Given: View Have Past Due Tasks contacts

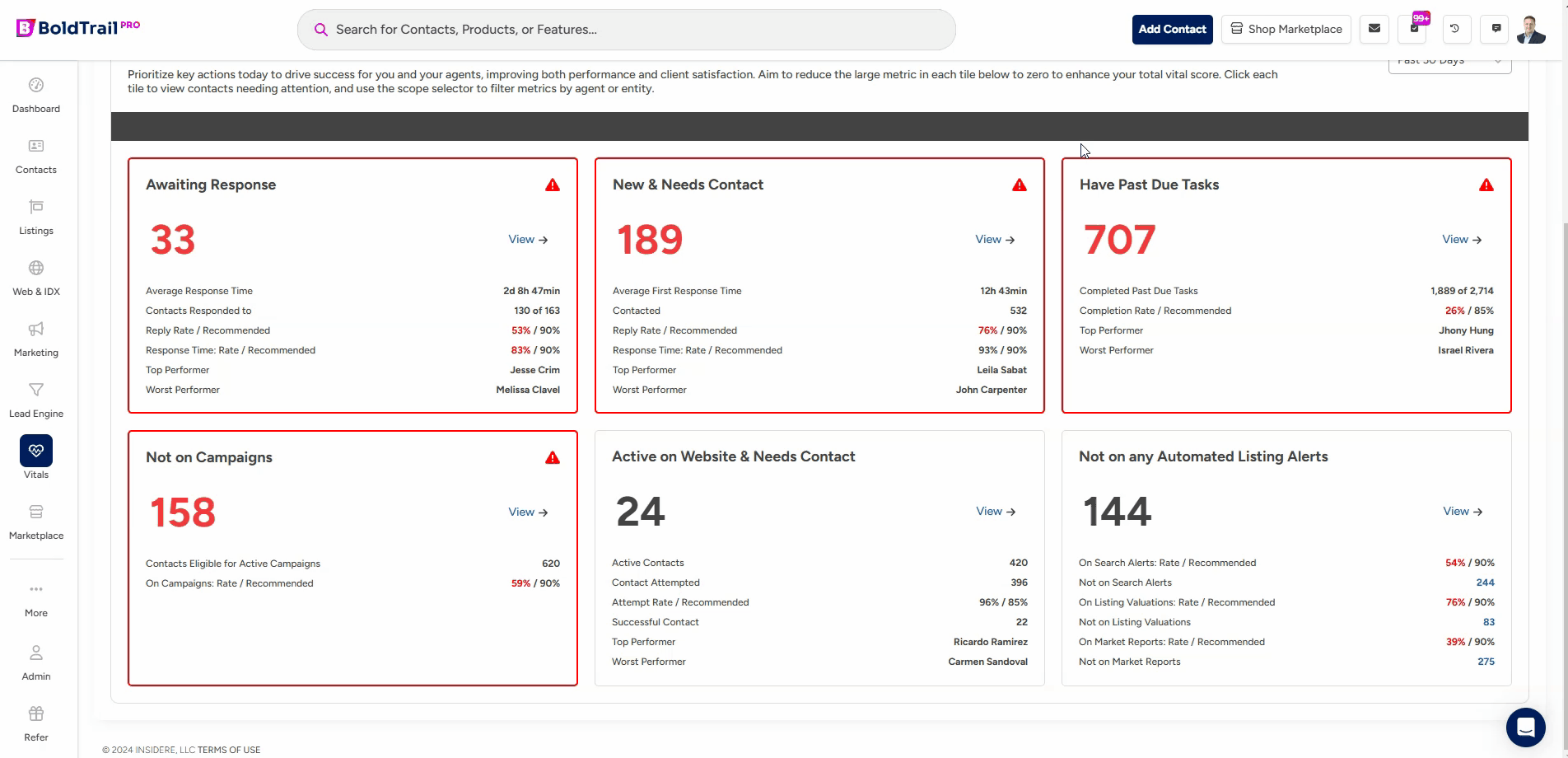Looking at the screenshot, I should [1462, 240].
